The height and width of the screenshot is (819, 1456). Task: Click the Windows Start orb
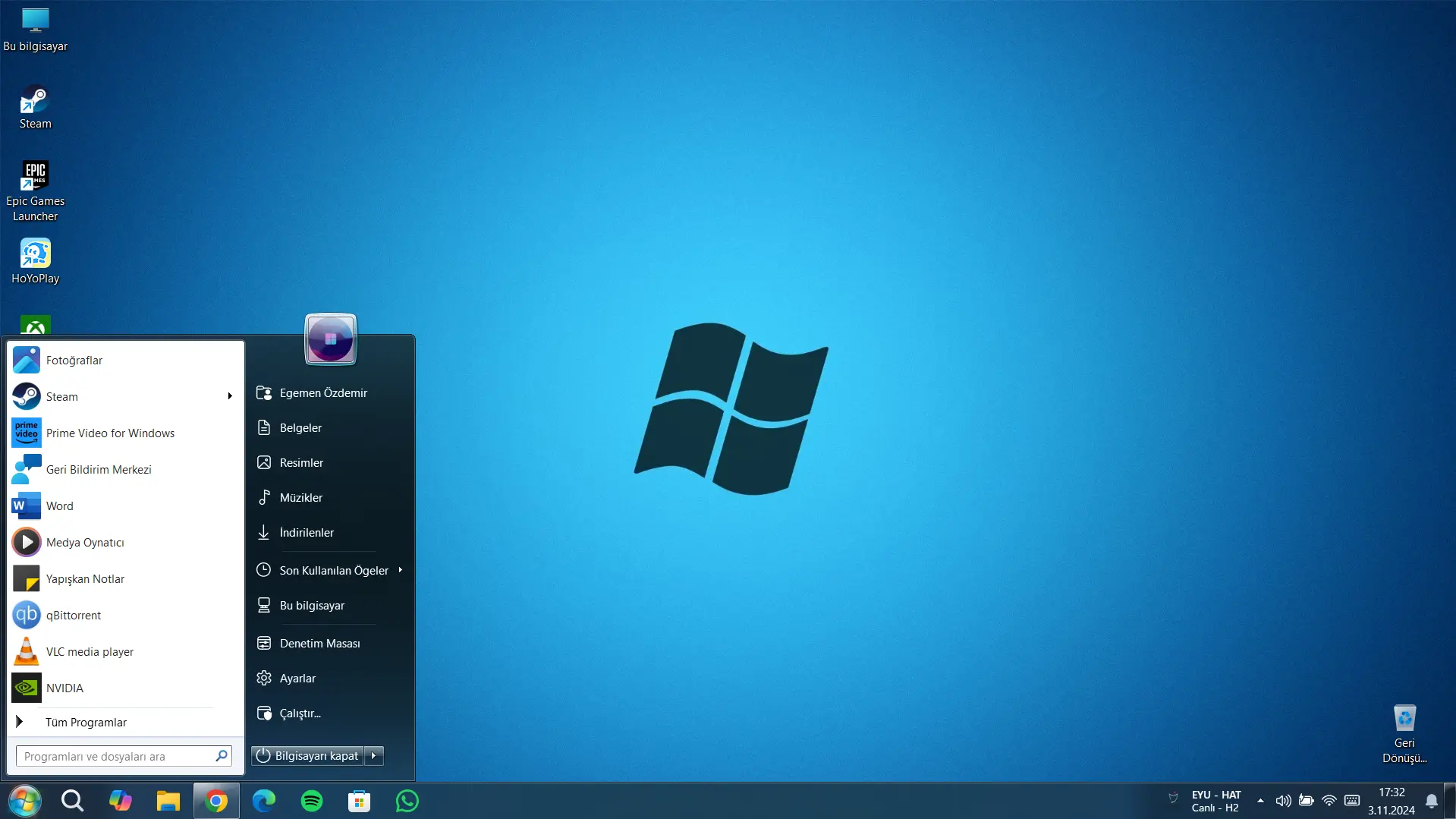click(x=24, y=801)
